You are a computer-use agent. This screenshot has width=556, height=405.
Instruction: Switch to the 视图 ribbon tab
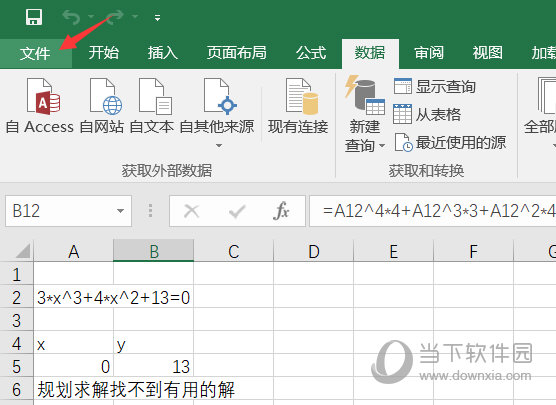point(488,53)
